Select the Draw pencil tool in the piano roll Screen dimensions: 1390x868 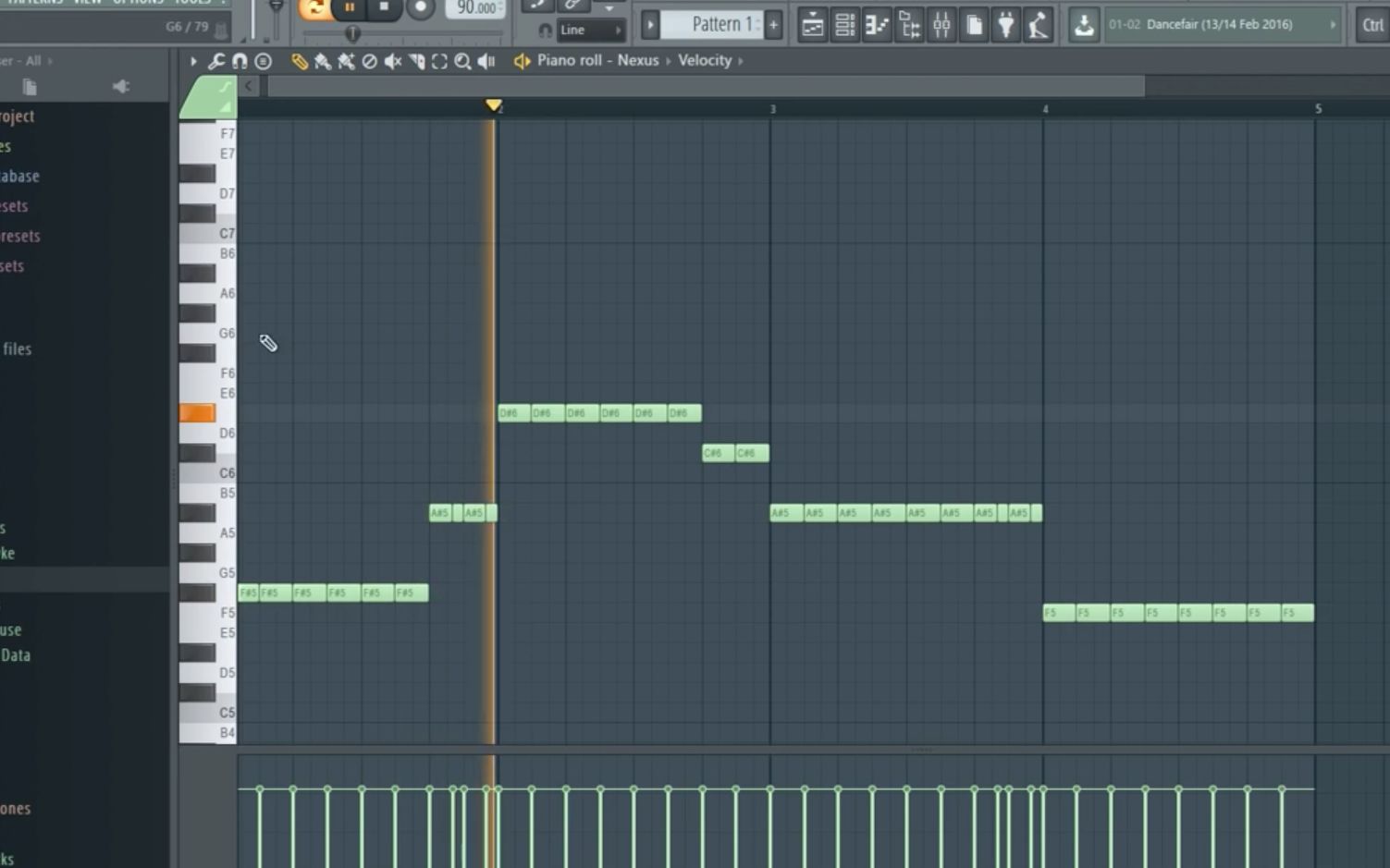(298, 60)
